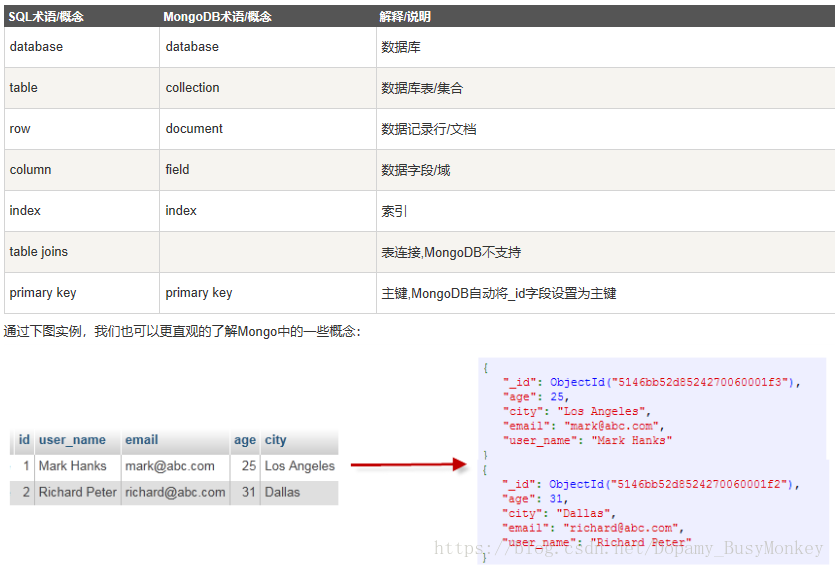Click the sentence '通过下图实例...'

pos(182,331)
